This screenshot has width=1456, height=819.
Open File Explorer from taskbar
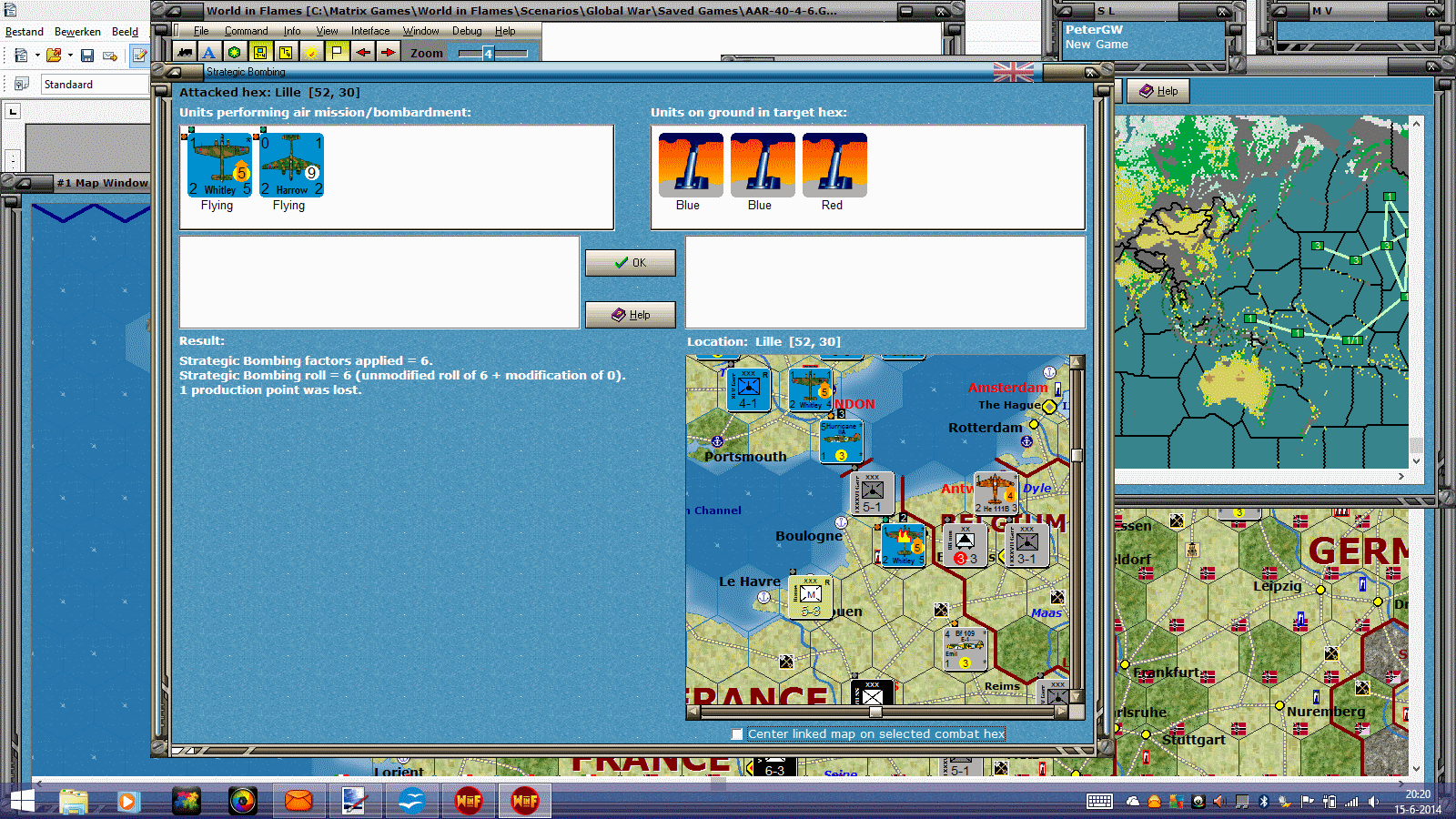point(73,802)
